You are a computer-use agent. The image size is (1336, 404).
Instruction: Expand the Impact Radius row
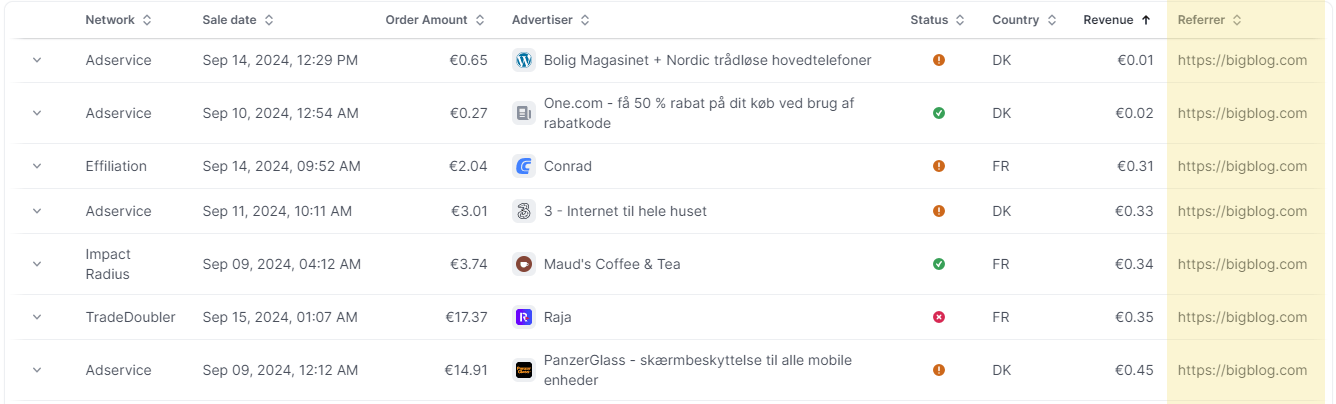click(37, 264)
